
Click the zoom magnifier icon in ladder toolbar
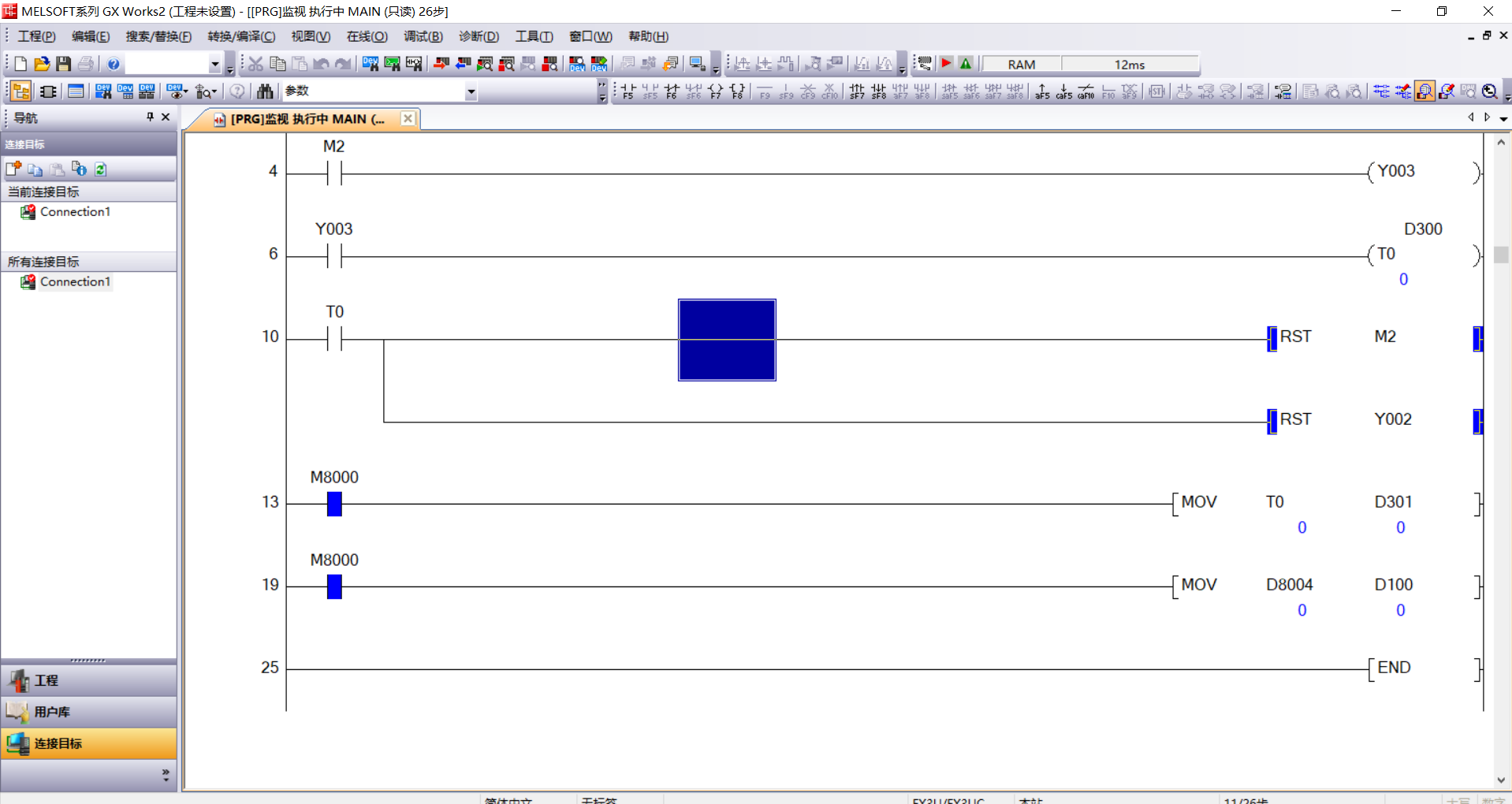[1489, 91]
